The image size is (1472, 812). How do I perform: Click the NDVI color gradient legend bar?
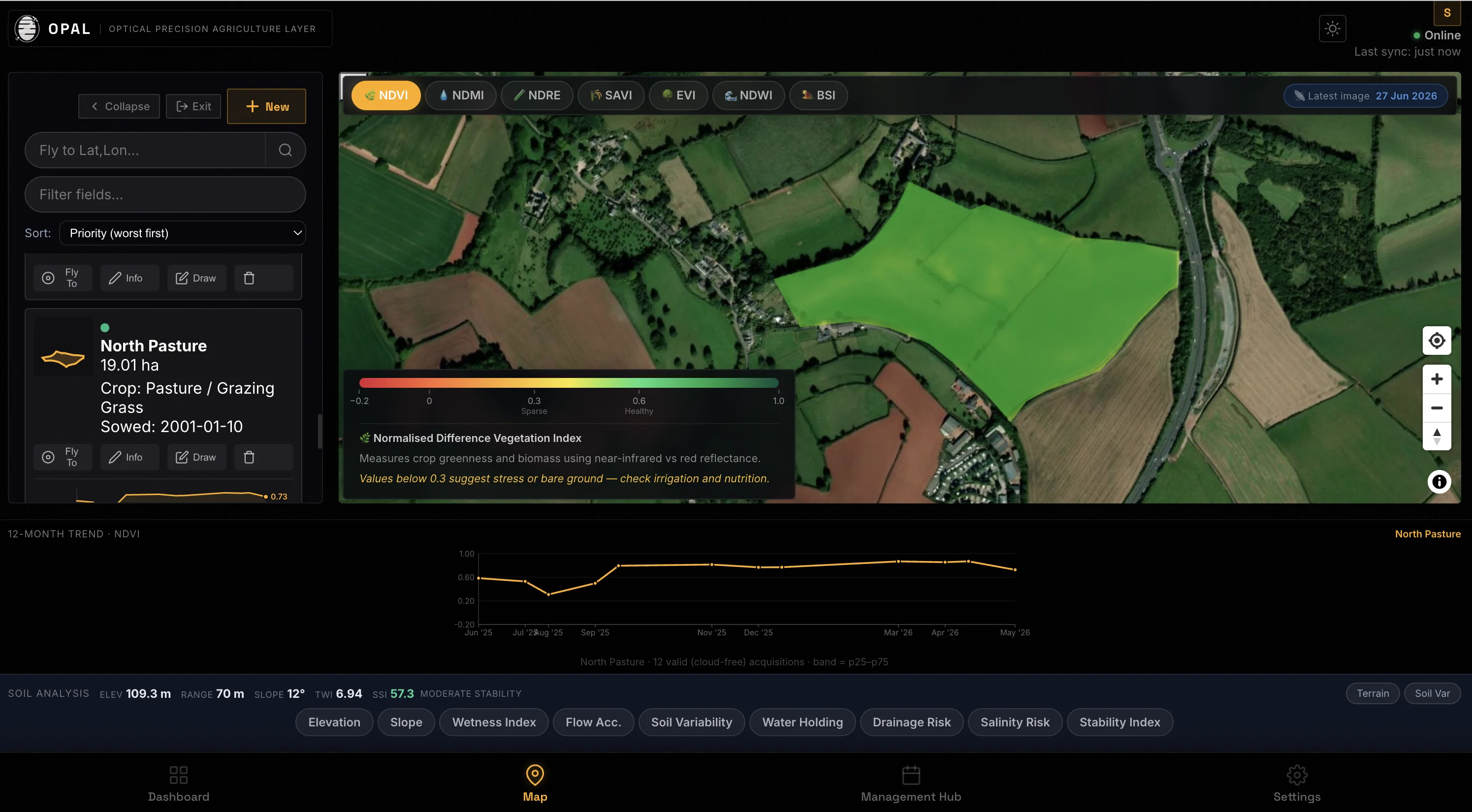569,382
